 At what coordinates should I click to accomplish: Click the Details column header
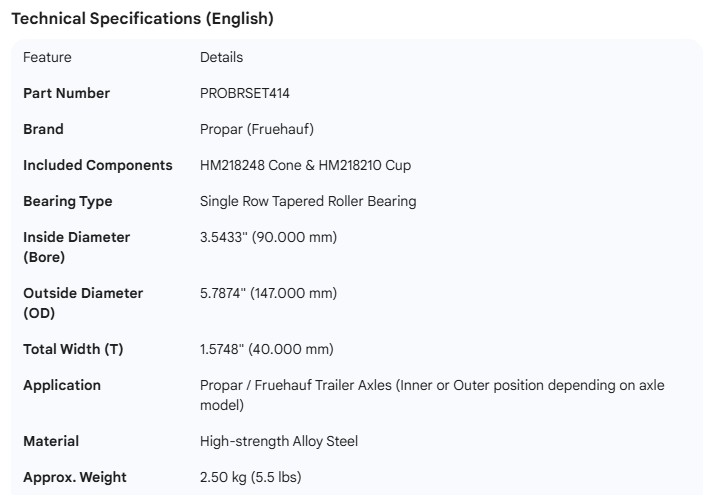point(221,57)
